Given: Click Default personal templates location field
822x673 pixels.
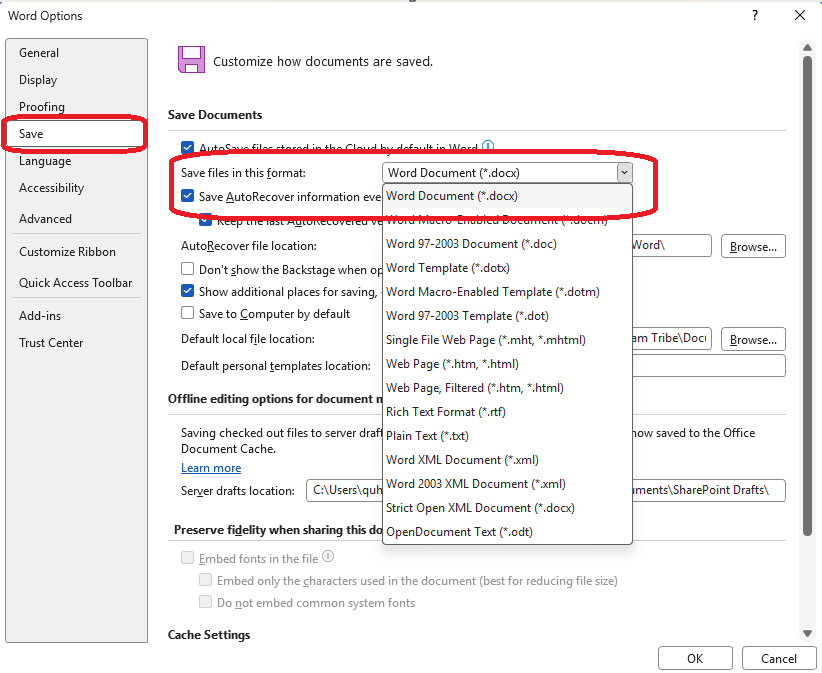Looking at the screenshot, I should click(709, 365).
